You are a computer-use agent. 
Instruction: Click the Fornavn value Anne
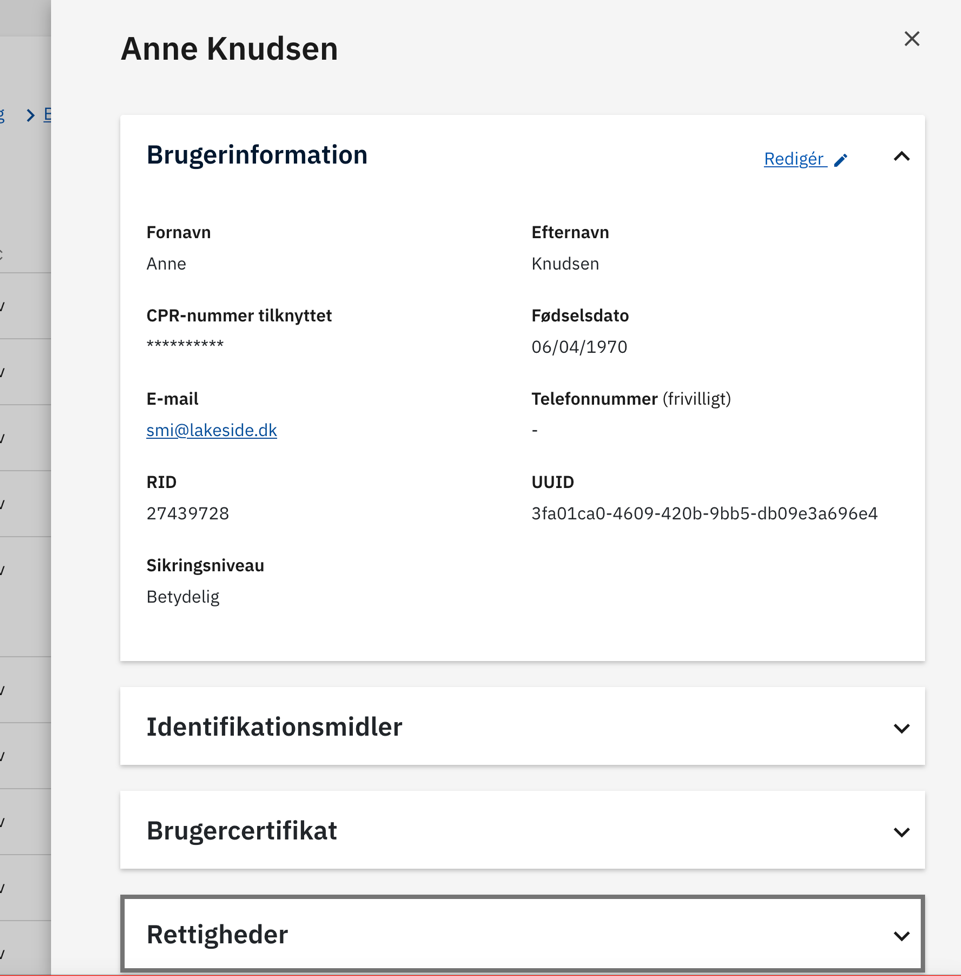pyautogui.click(x=166, y=264)
